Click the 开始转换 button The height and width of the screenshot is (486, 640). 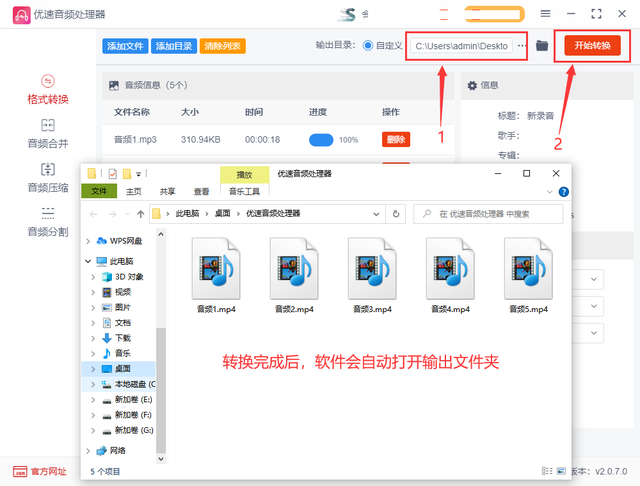(x=592, y=45)
